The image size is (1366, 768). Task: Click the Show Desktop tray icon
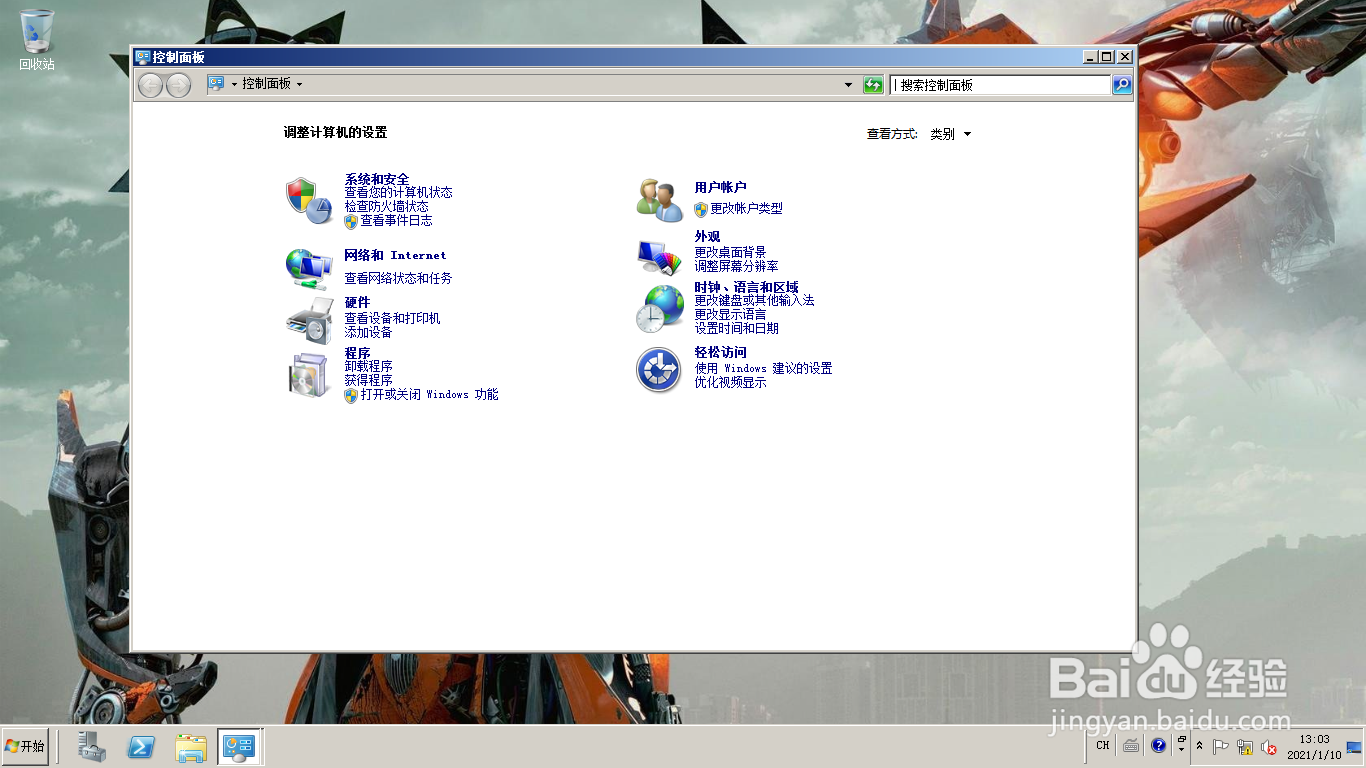point(1354,746)
